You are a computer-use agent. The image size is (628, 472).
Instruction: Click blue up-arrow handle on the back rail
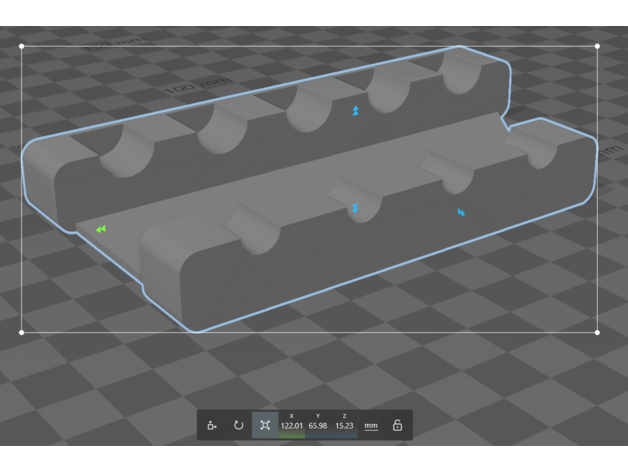355,111
